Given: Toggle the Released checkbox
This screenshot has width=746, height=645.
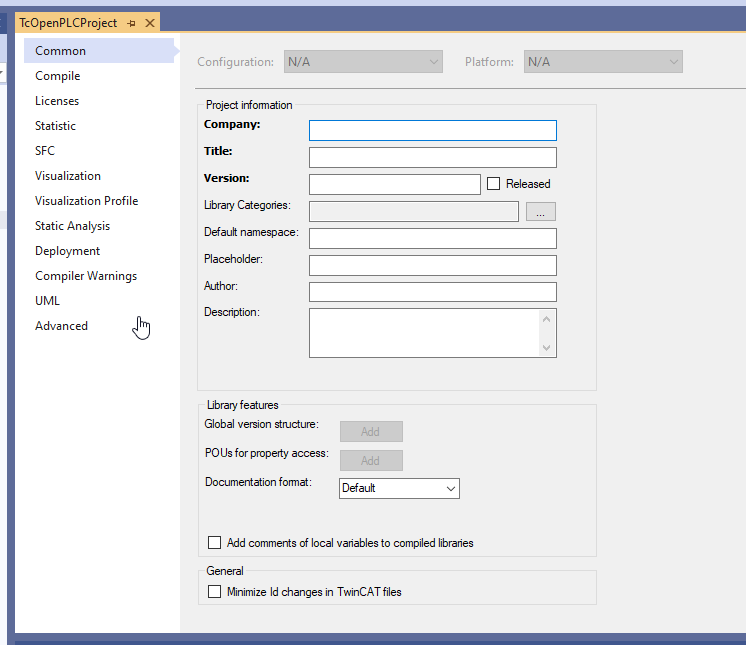Looking at the screenshot, I should [493, 184].
